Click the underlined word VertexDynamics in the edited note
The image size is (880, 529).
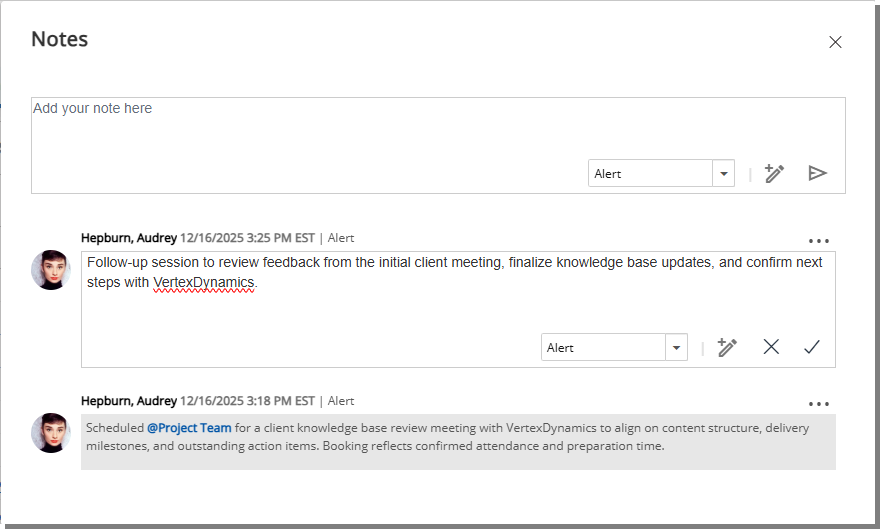(204, 283)
